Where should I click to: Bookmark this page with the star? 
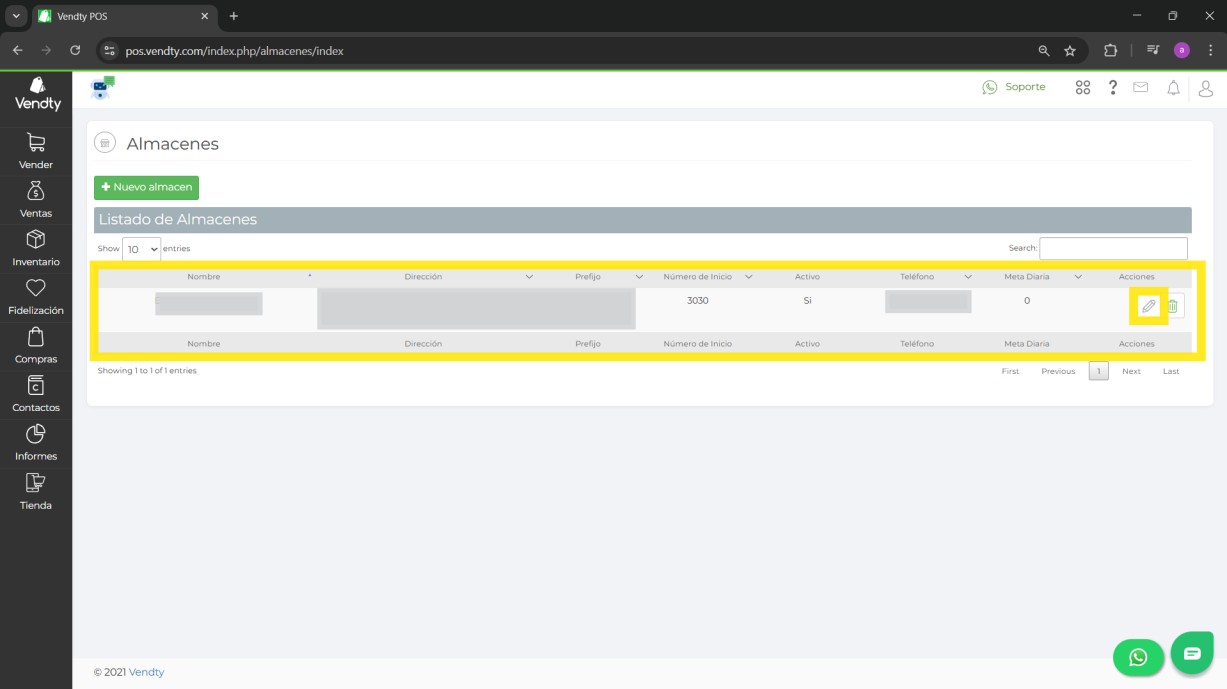coord(1070,50)
